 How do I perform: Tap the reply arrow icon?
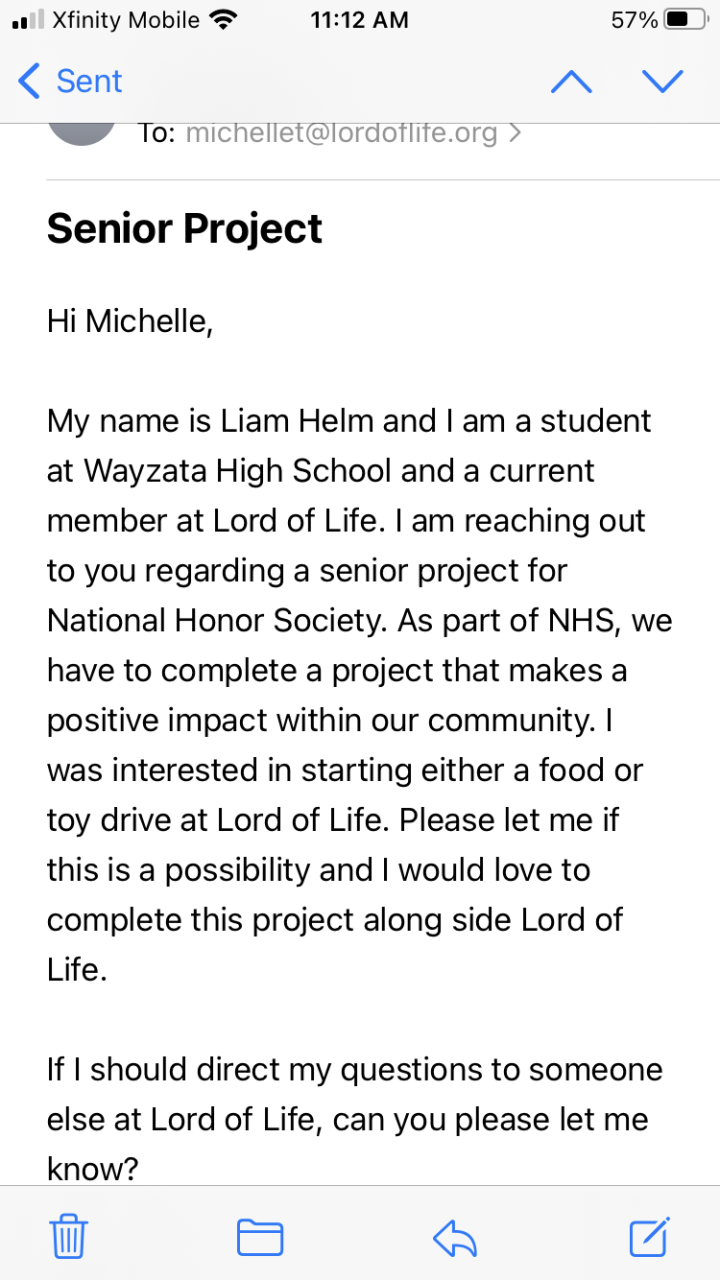pos(456,1238)
